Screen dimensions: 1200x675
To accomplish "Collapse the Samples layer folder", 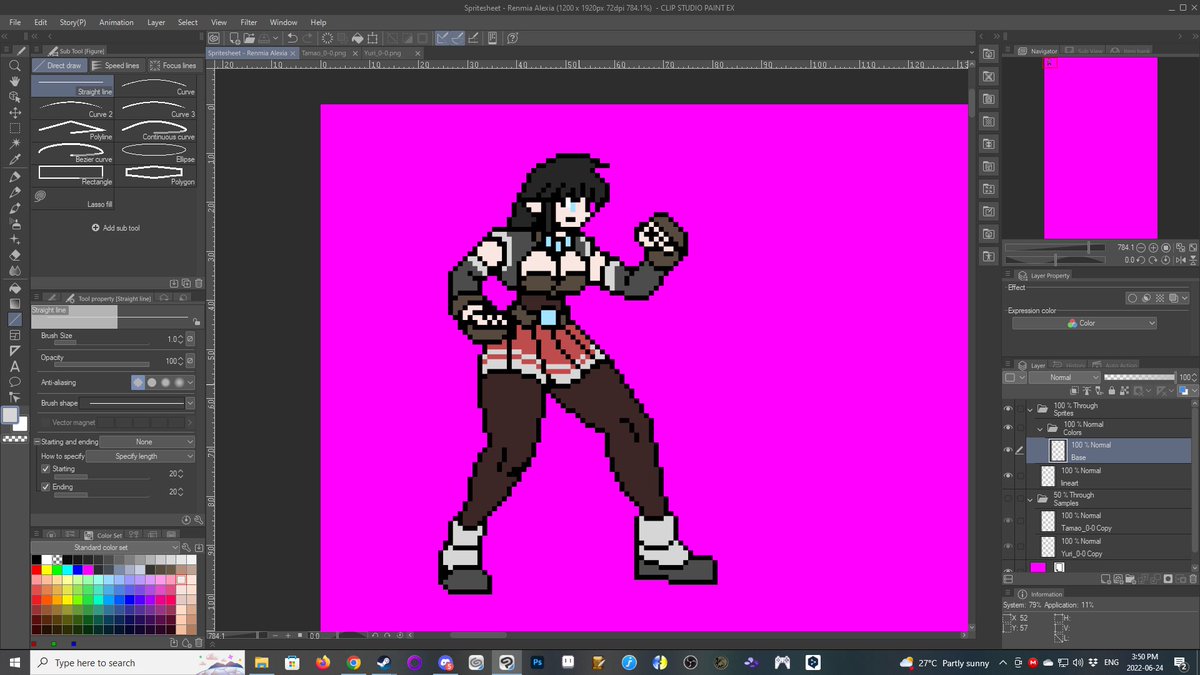I will click(x=1030, y=499).
